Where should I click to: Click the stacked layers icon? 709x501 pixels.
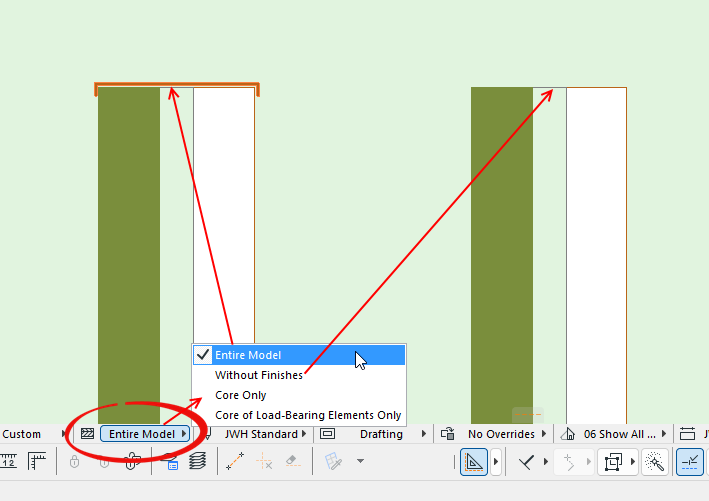[x=198, y=462]
